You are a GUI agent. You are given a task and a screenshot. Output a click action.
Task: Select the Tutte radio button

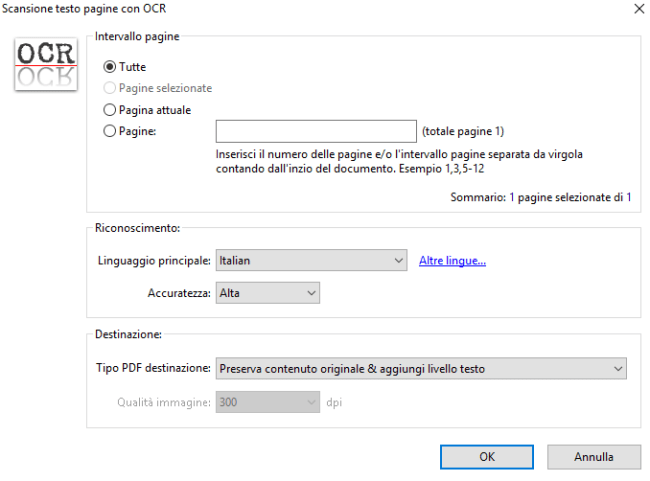pos(110,67)
